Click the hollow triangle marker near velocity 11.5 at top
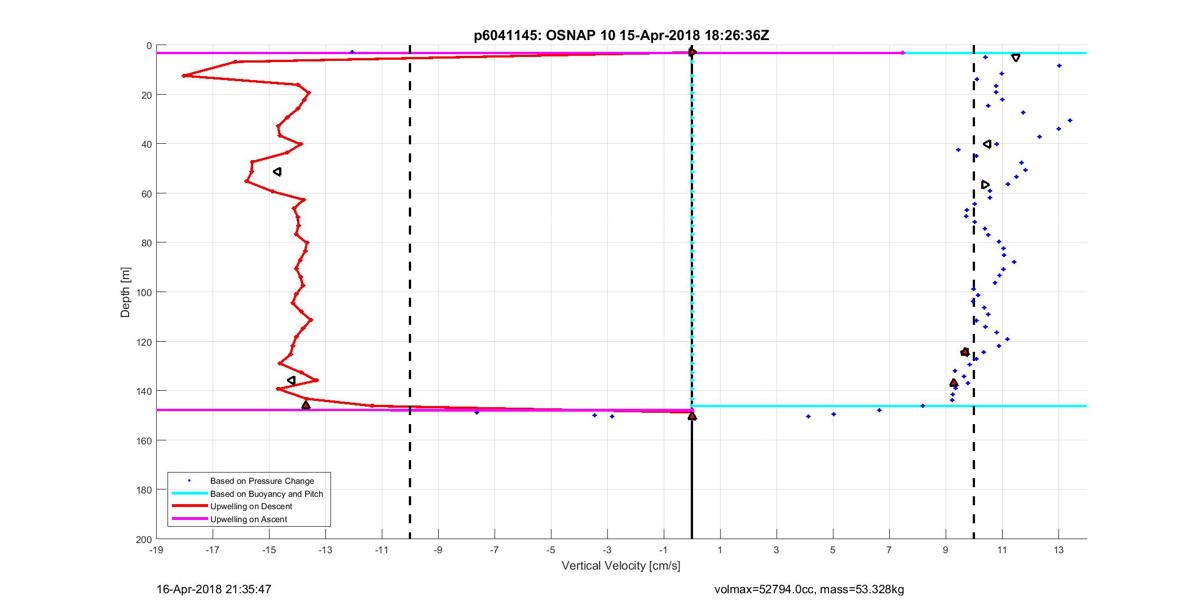This screenshot has height=606, width=1200. point(1016,58)
